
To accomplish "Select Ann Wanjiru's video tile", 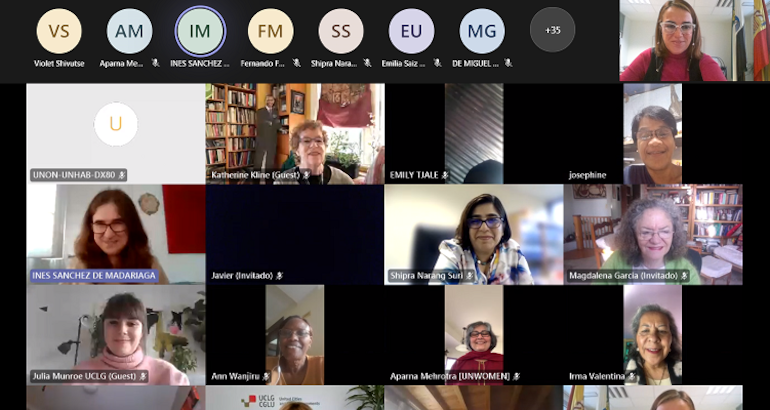I will tap(294, 333).
